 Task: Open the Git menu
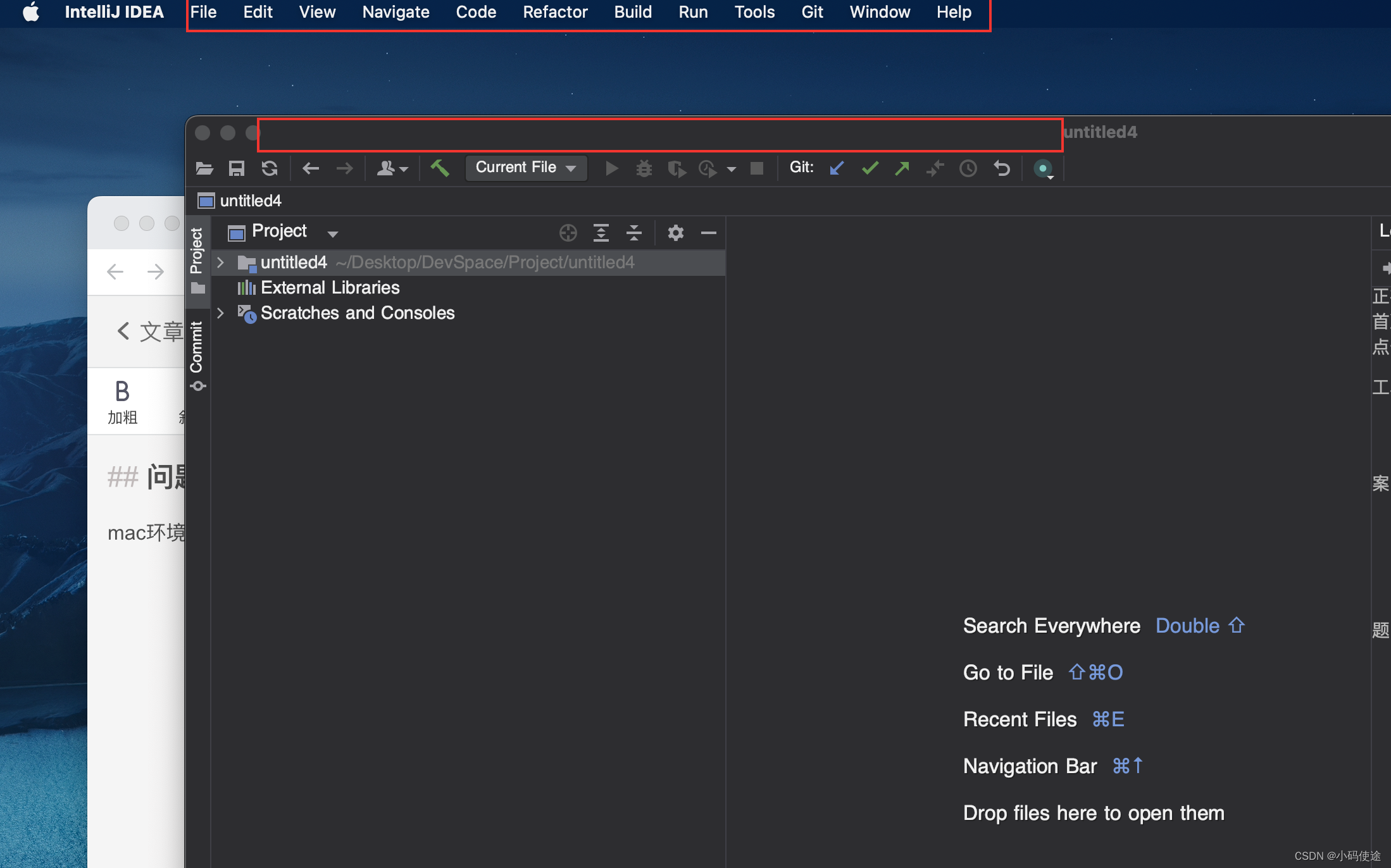pyautogui.click(x=812, y=12)
